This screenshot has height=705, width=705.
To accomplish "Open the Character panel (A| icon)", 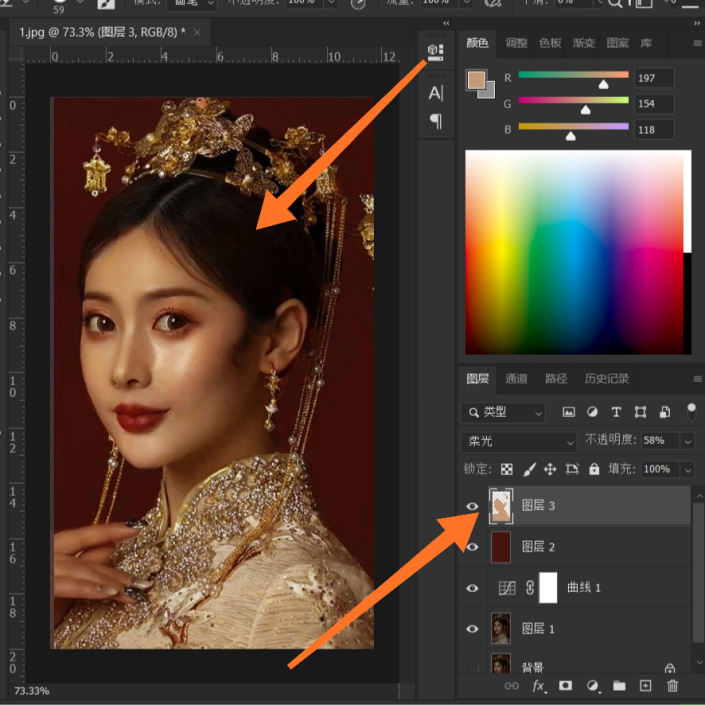I will click(x=435, y=94).
